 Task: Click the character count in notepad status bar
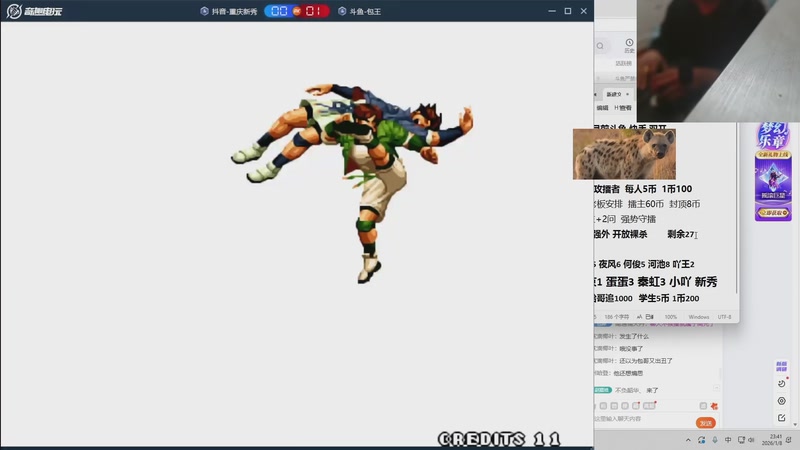coord(616,317)
